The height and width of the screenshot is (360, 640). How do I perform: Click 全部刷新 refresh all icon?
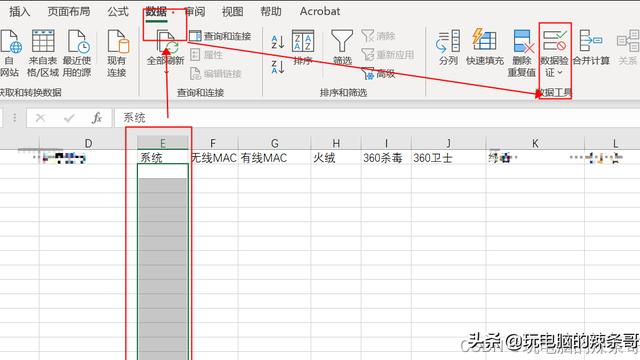pyautogui.click(x=166, y=42)
